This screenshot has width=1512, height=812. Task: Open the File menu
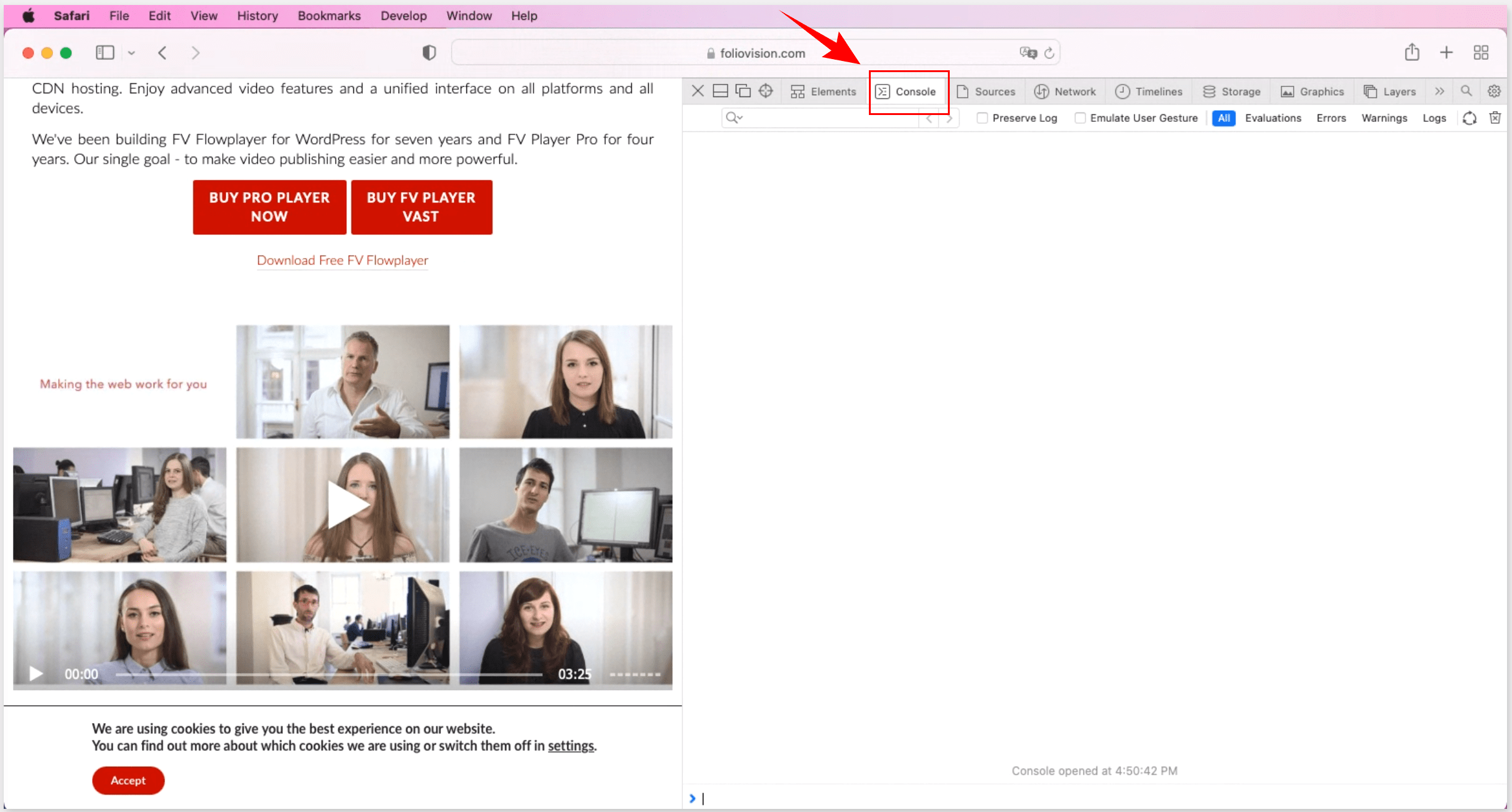(x=119, y=16)
